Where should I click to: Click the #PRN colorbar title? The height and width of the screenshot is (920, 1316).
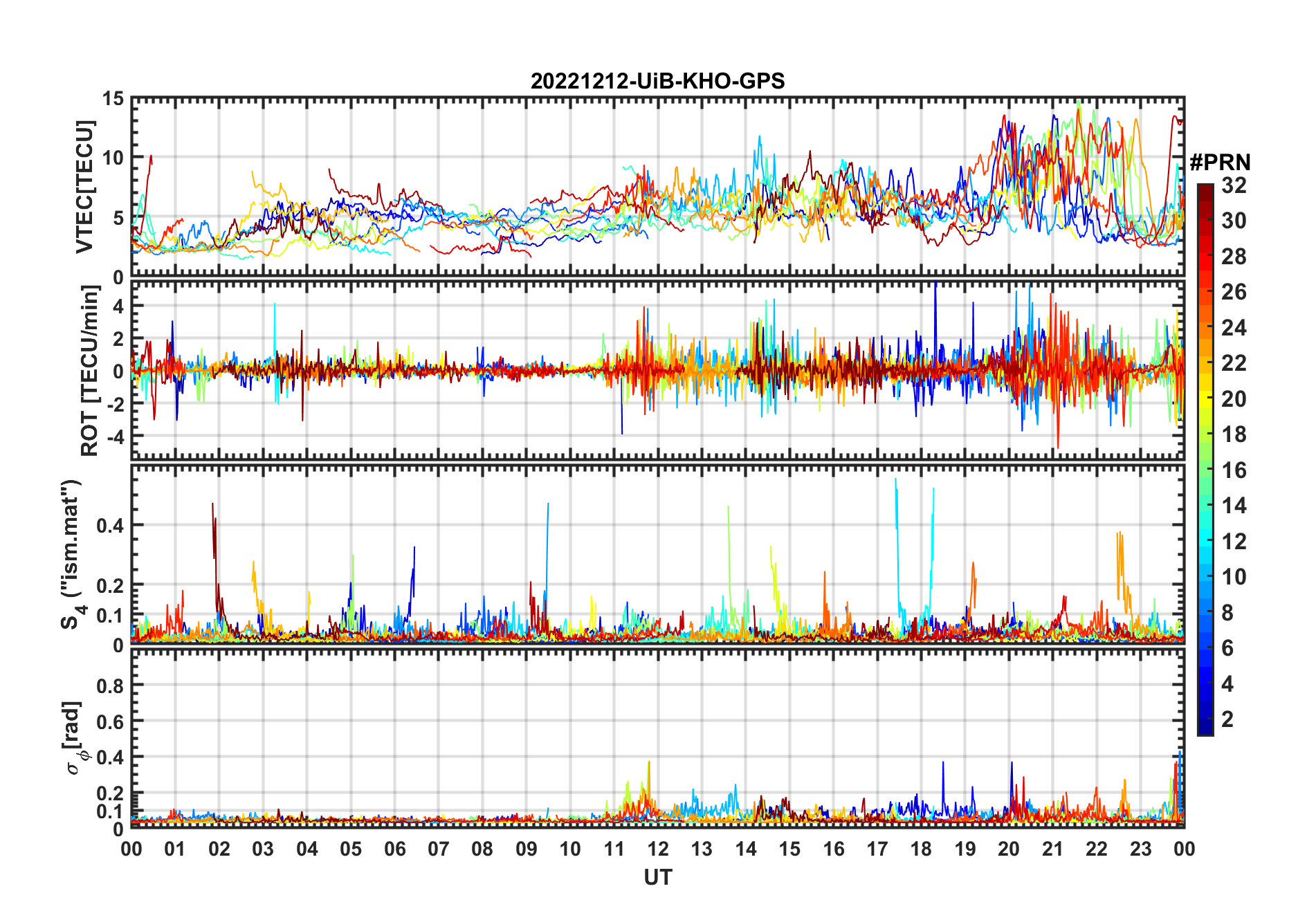point(1220,163)
